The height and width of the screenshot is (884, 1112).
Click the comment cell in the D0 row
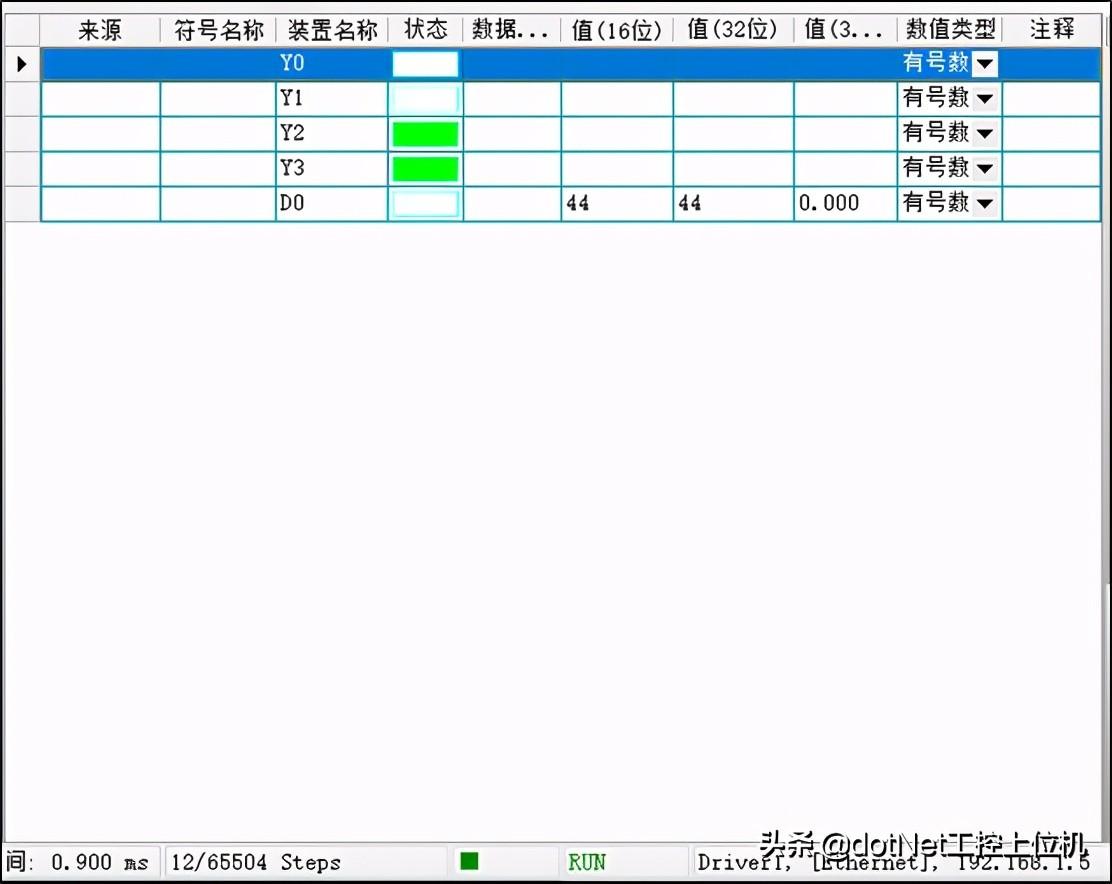tap(1052, 203)
